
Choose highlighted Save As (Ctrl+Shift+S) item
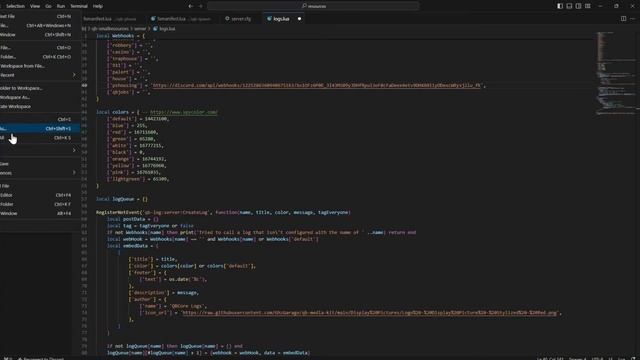[x=39, y=129]
